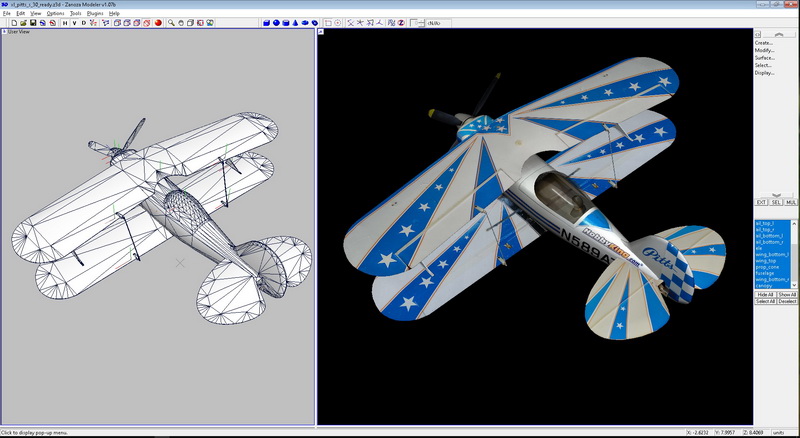Create a new file from toolbar
800x438 pixels.
(x=14, y=23)
